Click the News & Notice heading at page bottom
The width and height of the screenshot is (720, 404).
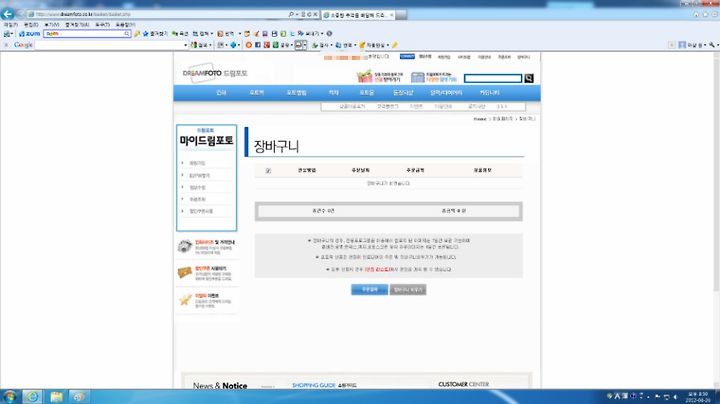(220, 386)
